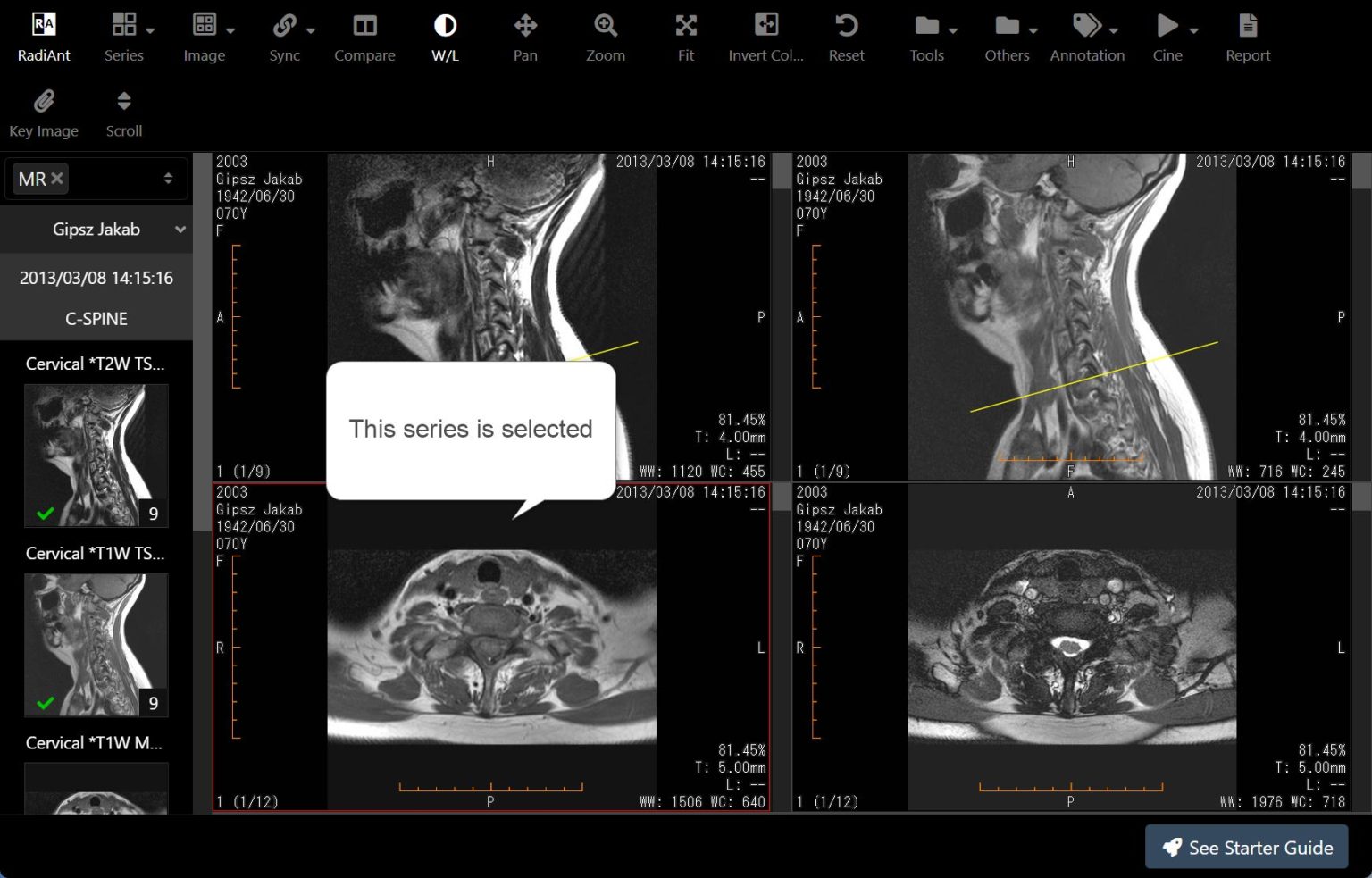Viewport: 1372px width, 878px height.
Task: Fit images to viewport
Action: pos(685,36)
